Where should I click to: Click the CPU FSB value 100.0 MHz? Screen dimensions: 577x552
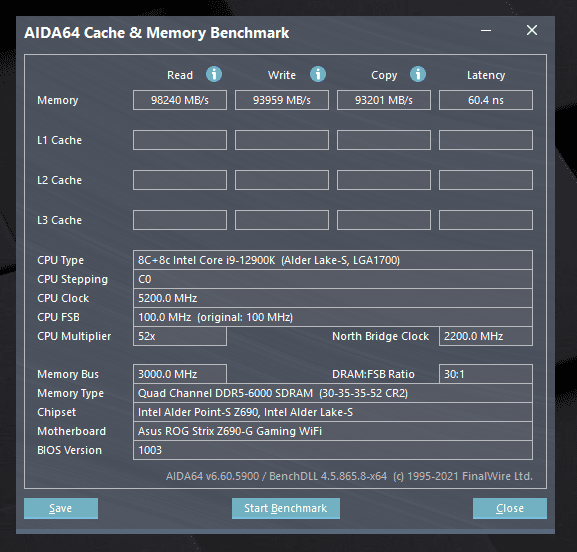point(333,317)
